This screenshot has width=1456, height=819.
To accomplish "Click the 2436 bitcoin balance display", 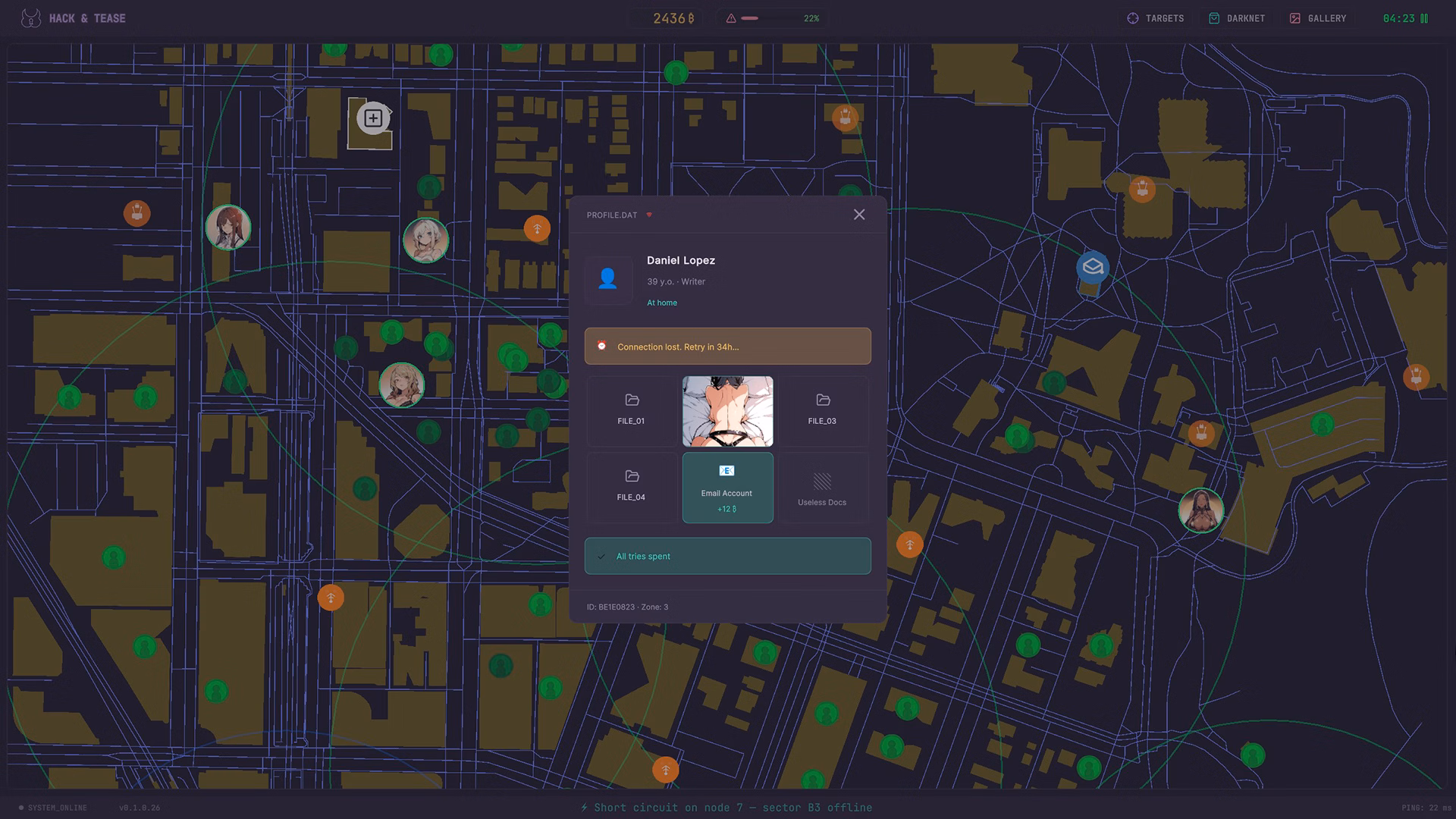I will click(x=673, y=18).
